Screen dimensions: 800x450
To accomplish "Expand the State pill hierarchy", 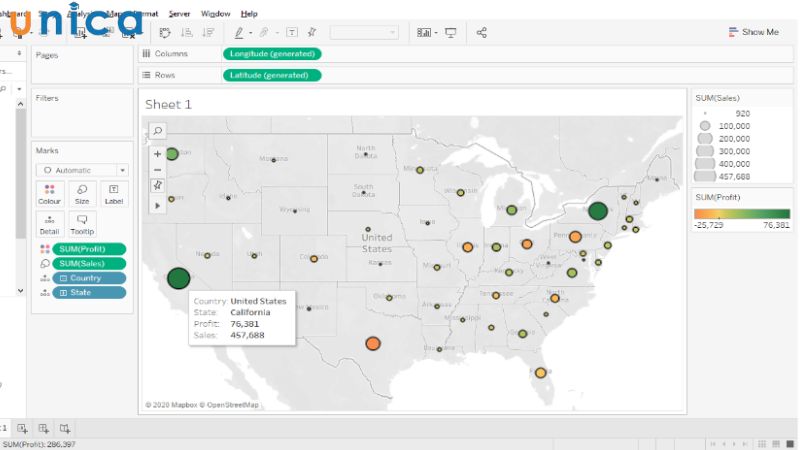I will pos(62,292).
